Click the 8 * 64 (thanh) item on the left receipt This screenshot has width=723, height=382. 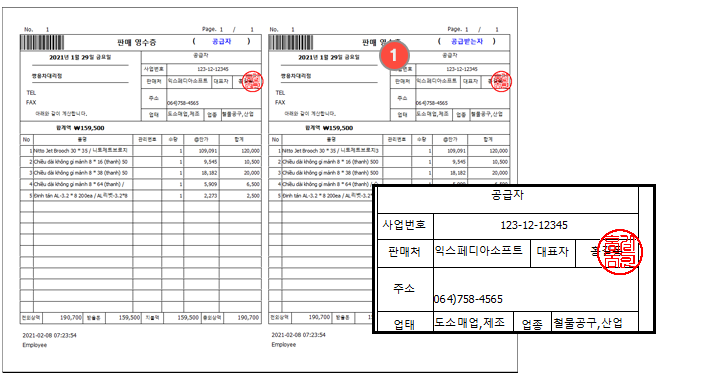point(79,184)
